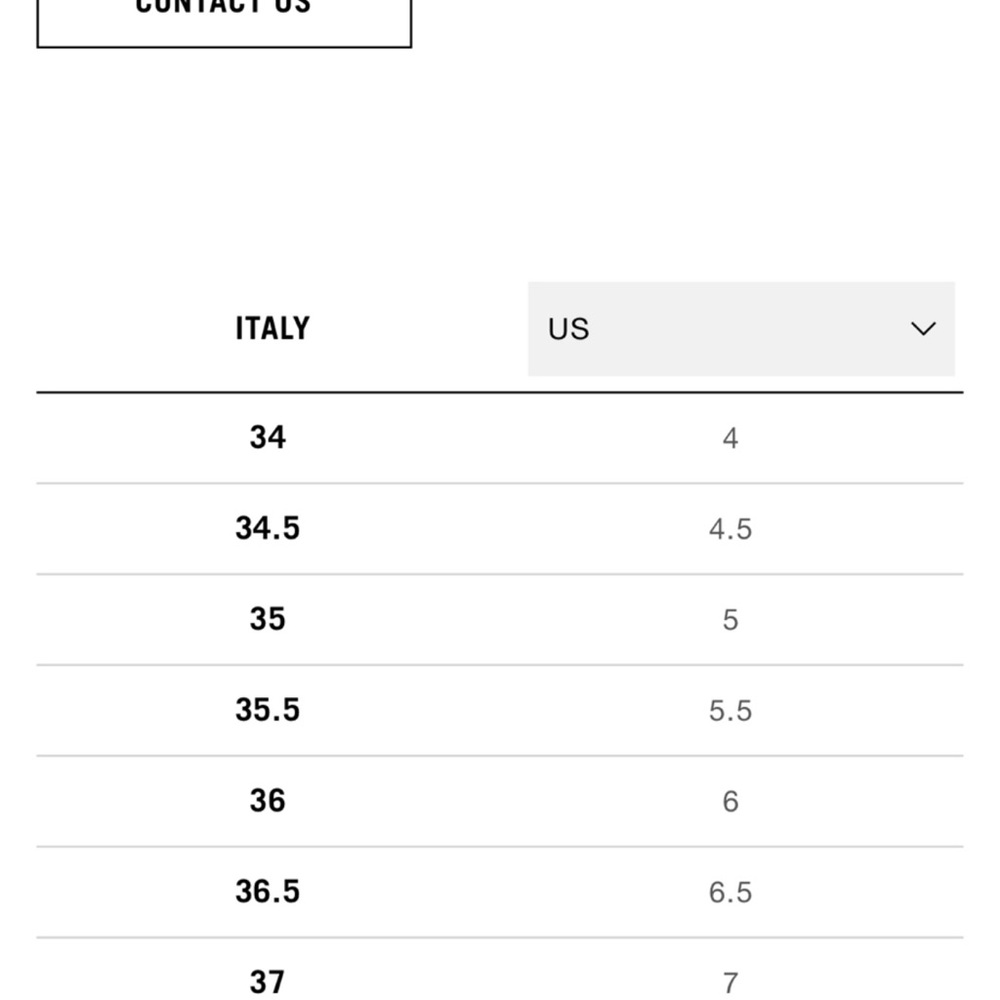The image size is (1000, 1000).
Task: Click US size 6 value
Action: click(x=730, y=801)
